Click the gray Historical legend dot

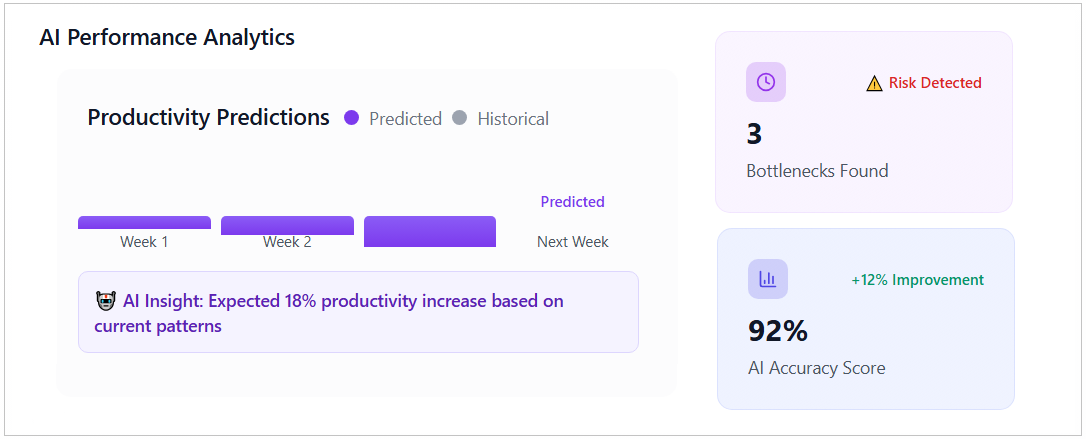(x=460, y=118)
